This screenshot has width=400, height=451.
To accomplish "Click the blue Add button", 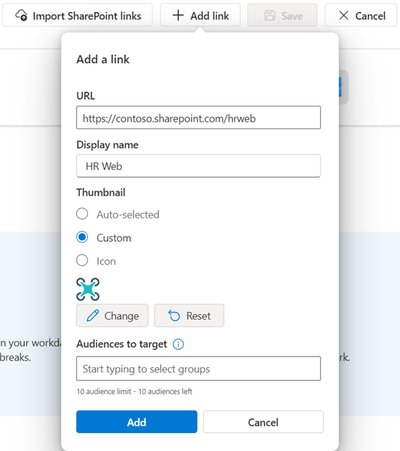I will click(137, 422).
